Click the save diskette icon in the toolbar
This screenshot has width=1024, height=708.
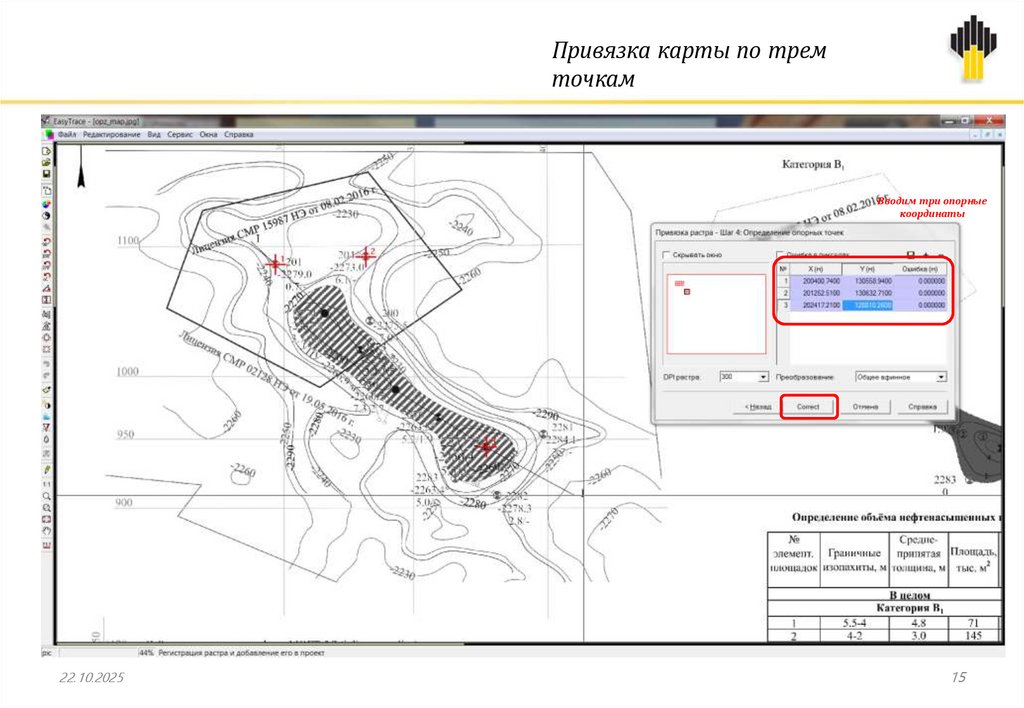coord(47,174)
